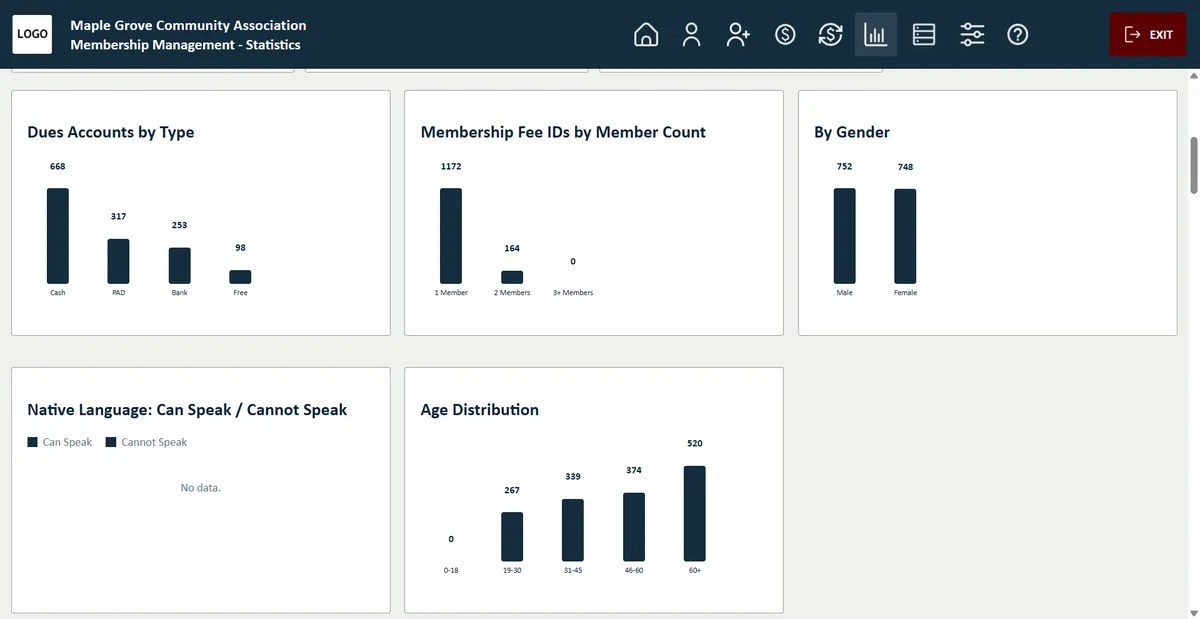Click the Membership Management - Statistics subtitle

[x=185, y=44]
